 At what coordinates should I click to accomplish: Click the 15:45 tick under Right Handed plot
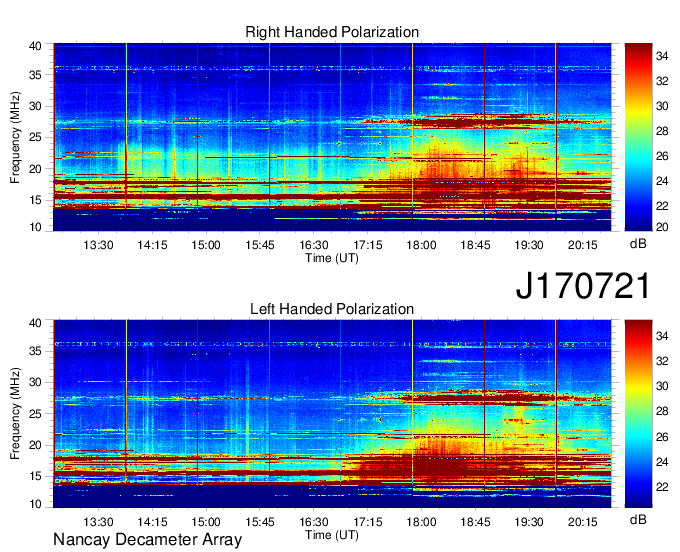point(260,245)
